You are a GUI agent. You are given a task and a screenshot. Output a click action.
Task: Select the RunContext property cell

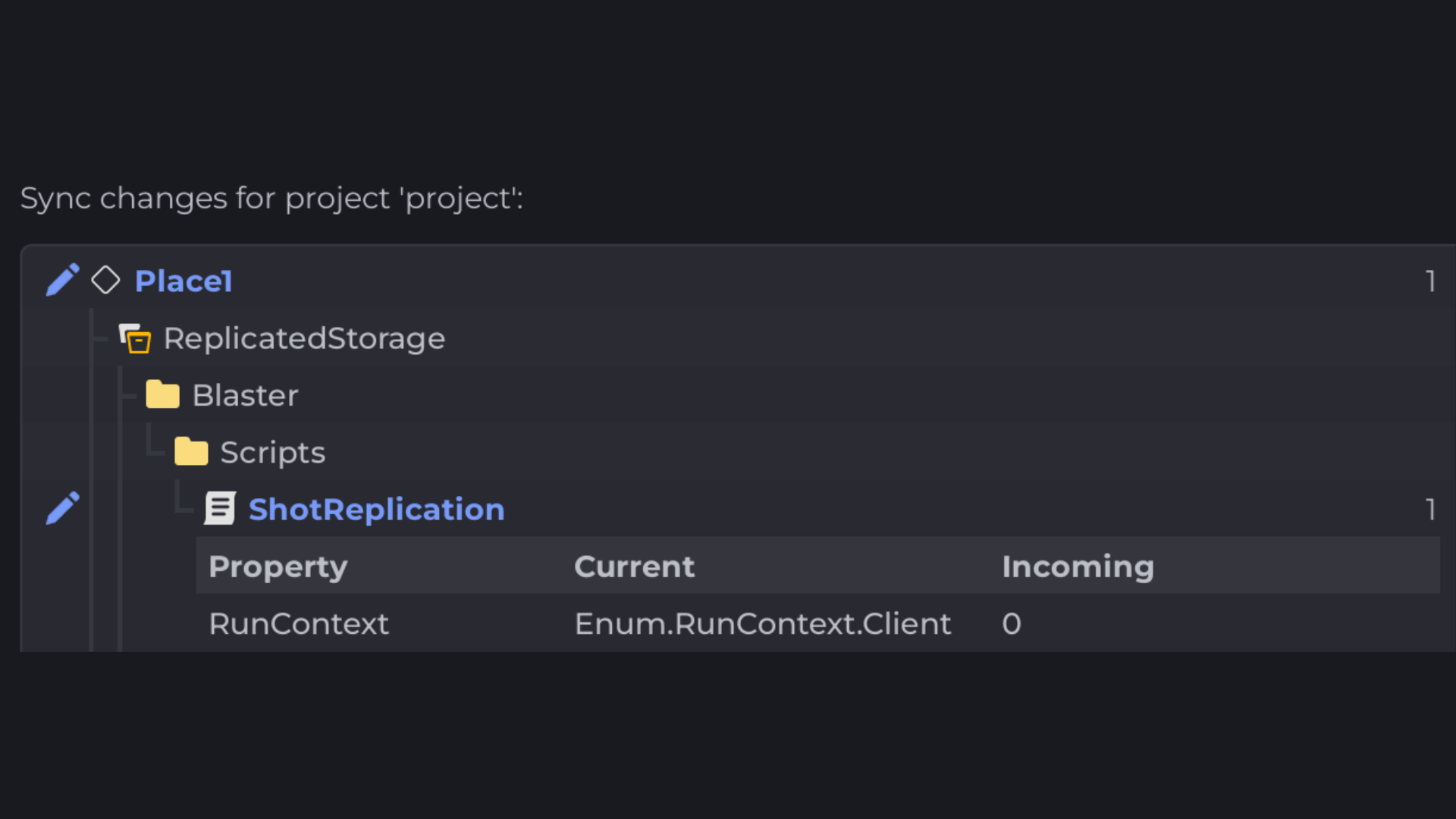click(299, 623)
